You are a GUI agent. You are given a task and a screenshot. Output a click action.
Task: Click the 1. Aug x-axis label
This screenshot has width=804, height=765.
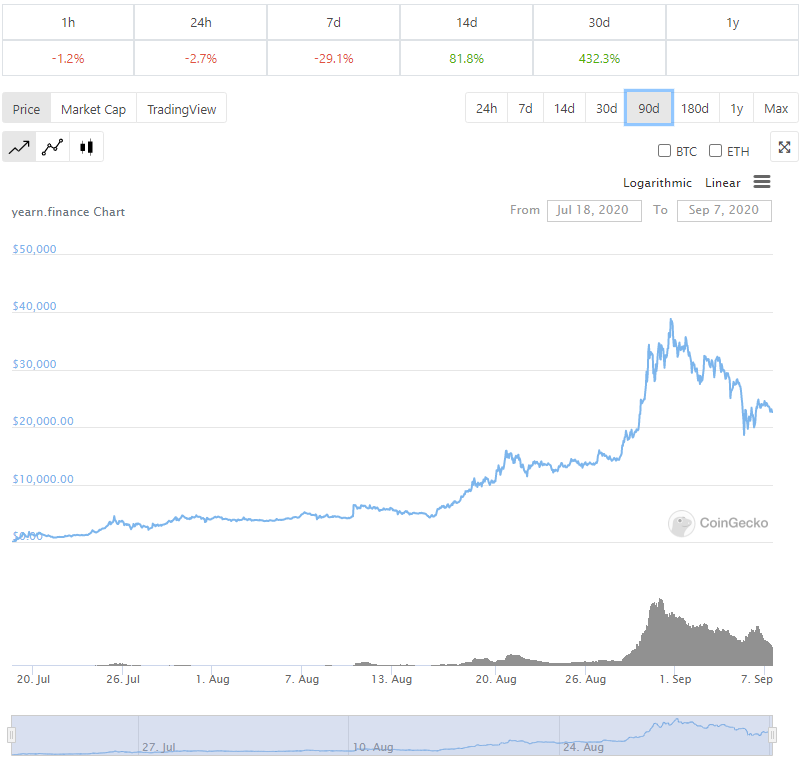tap(212, 679)
